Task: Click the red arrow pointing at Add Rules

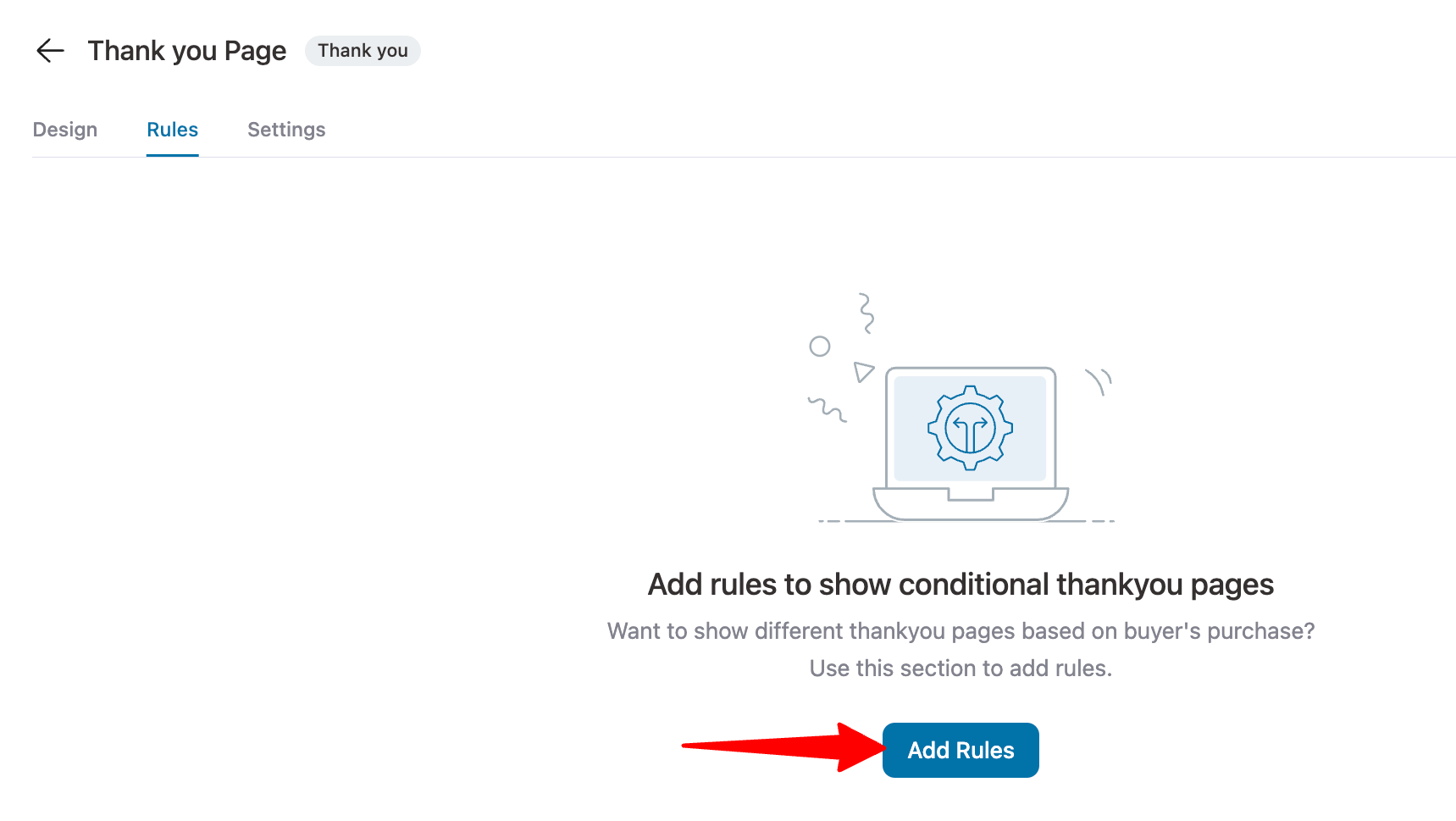Action: [x=783, y=746]
